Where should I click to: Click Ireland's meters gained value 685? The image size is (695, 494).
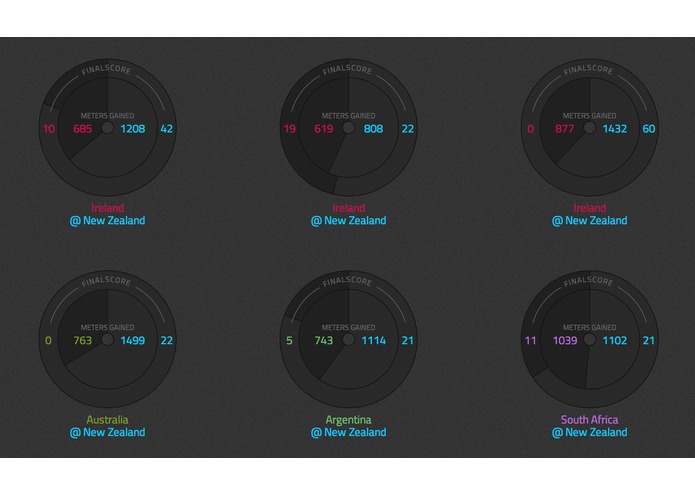pyautogui.click(x=82, y=129)
